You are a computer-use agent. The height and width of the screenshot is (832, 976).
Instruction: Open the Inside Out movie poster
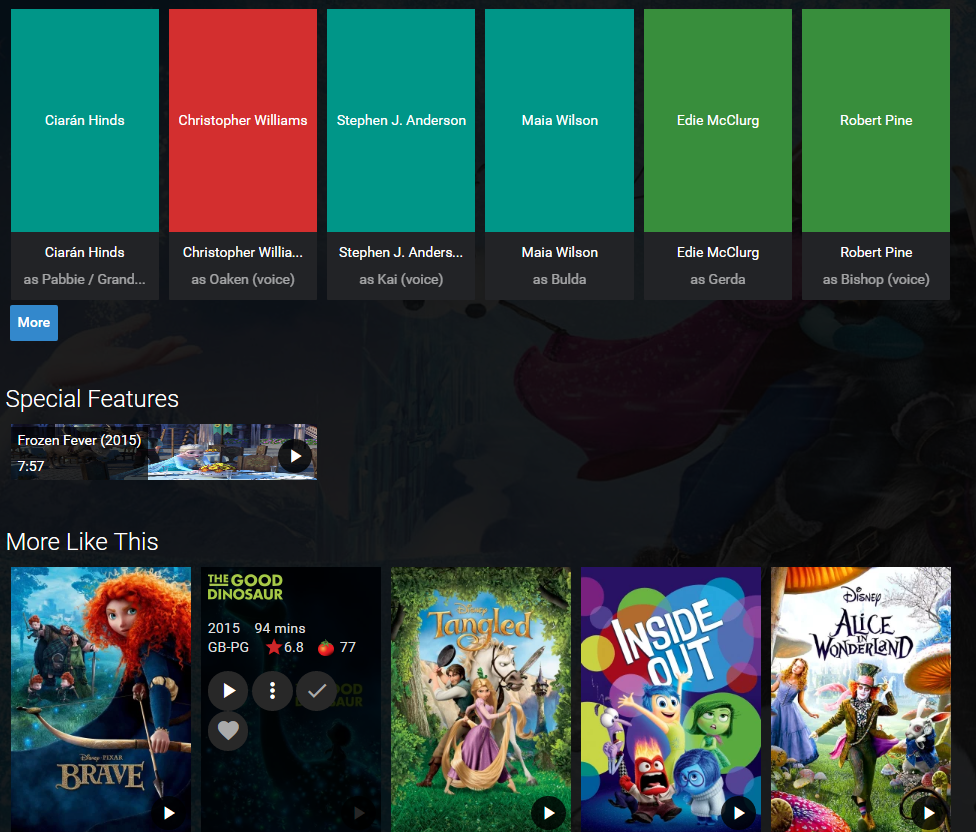[x=671, y=699]
